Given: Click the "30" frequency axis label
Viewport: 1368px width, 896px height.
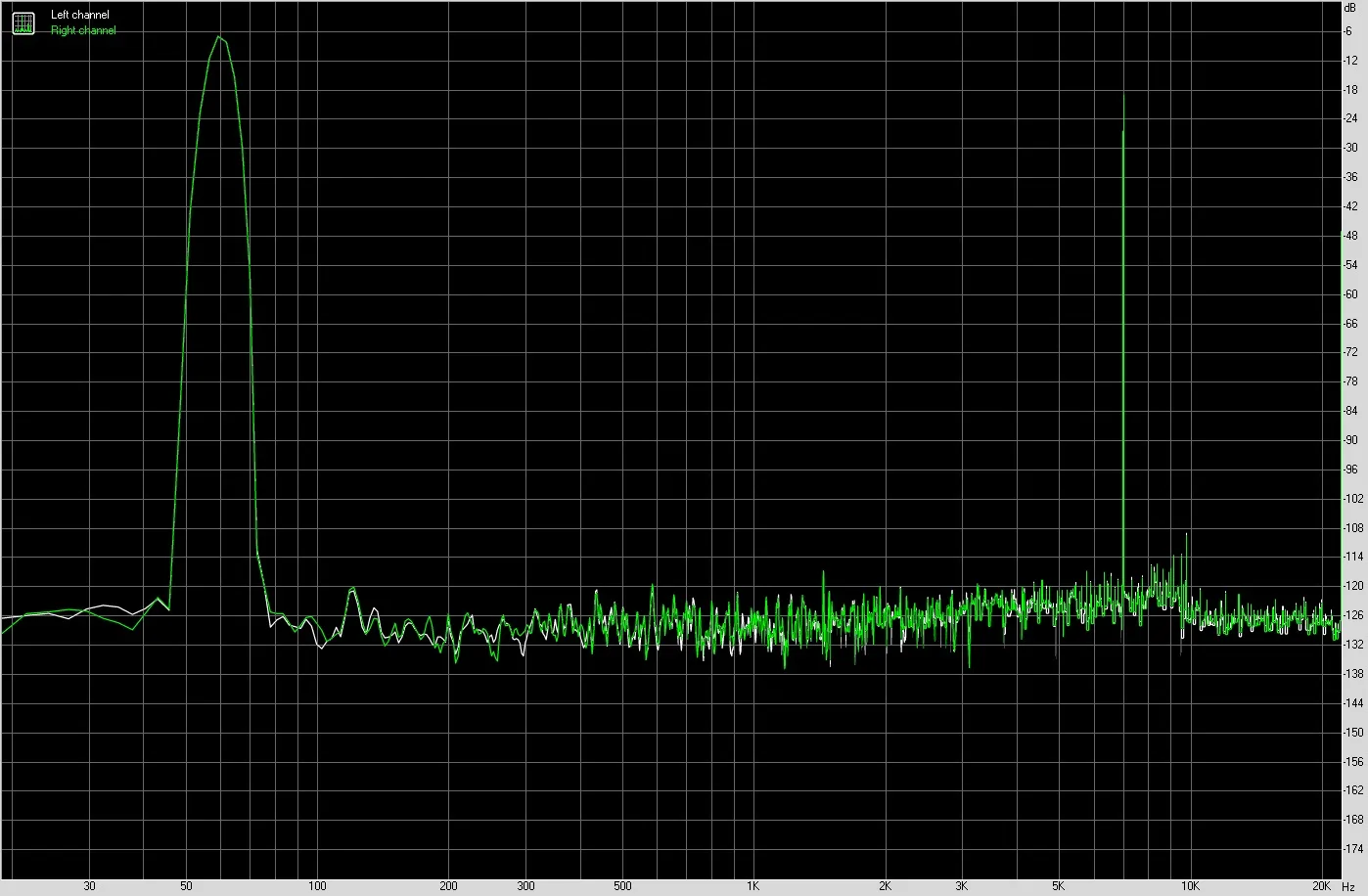Looking at the screenshot, I should click(x=89, y=886).
